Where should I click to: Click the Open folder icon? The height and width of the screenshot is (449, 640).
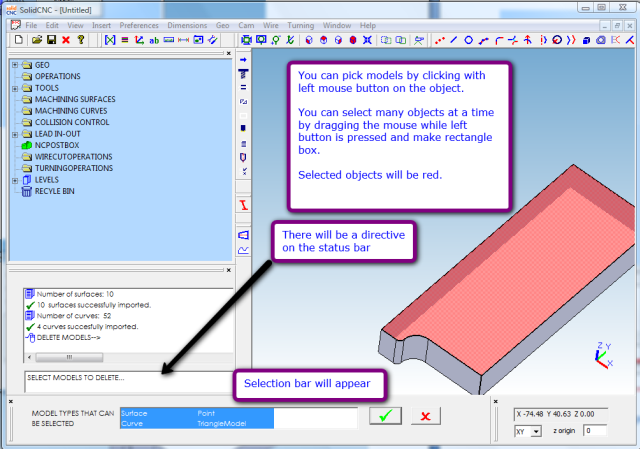36,40
